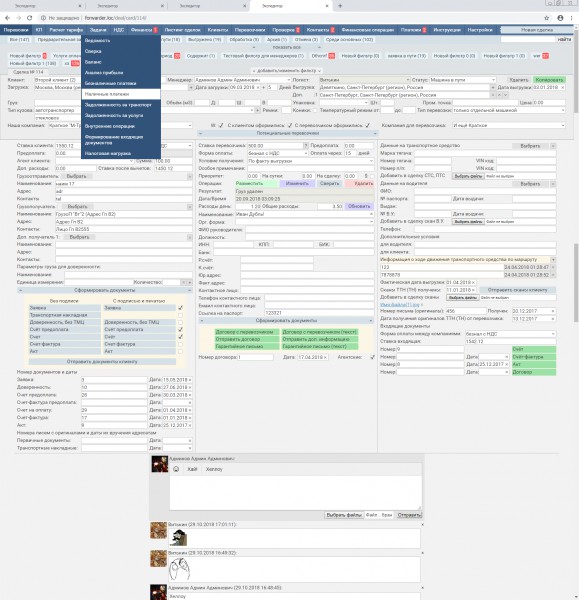Choose Баланс from the menu
Image resolution: width=579 pixels, height=600 pixels.
pyautogui.click(x=121, y=62)
